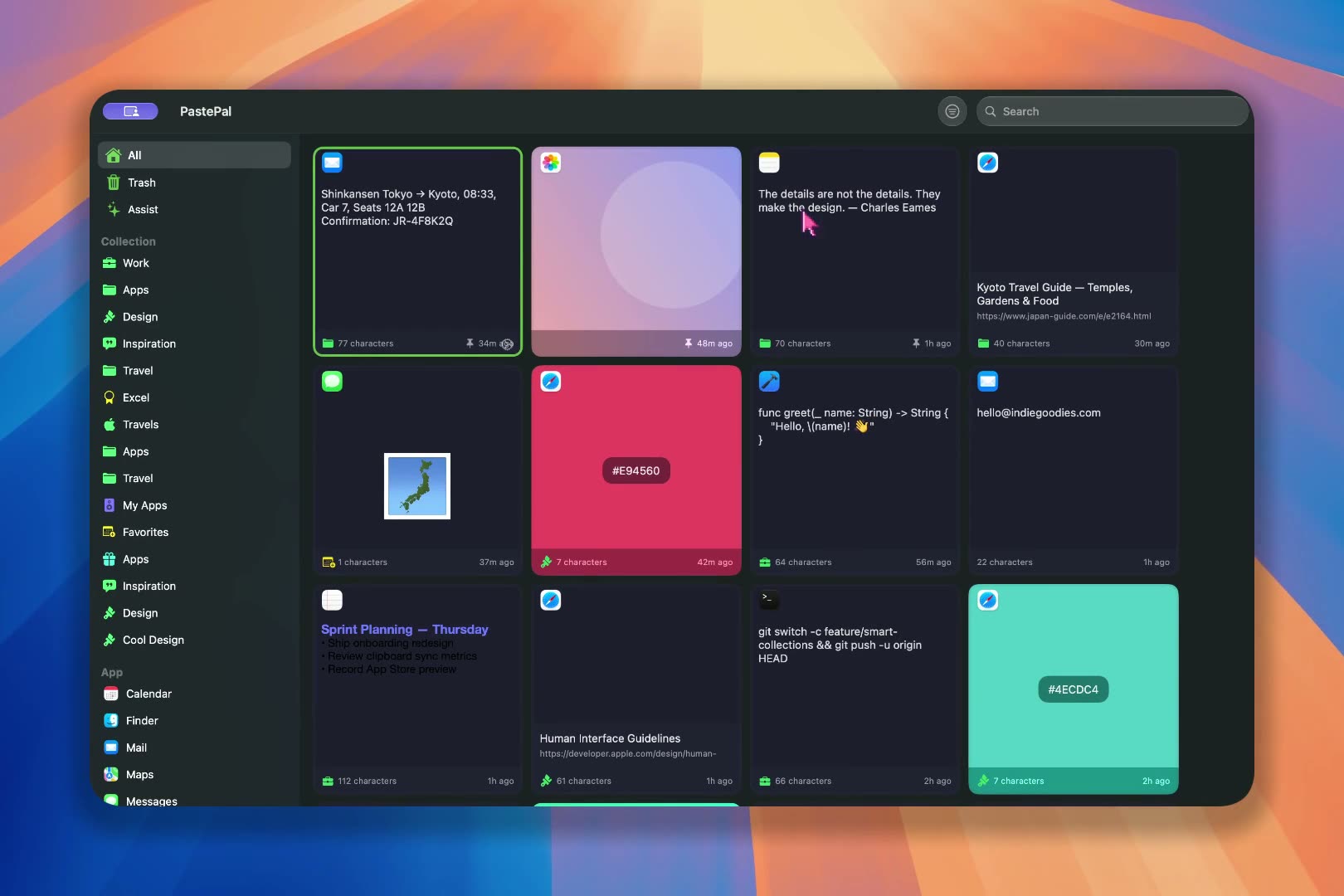Click the Human Interface Guidelines link title

click(610, 738)
